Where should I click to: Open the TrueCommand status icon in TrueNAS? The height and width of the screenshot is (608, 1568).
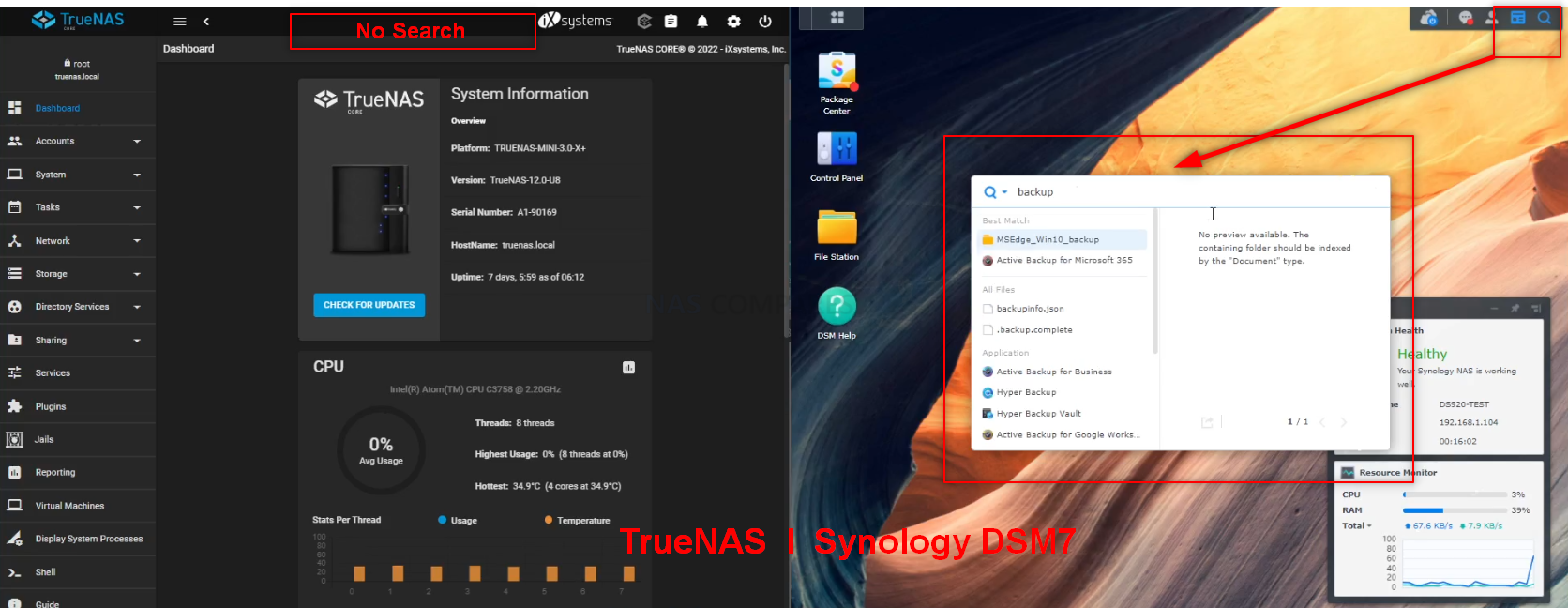(644, 22)
